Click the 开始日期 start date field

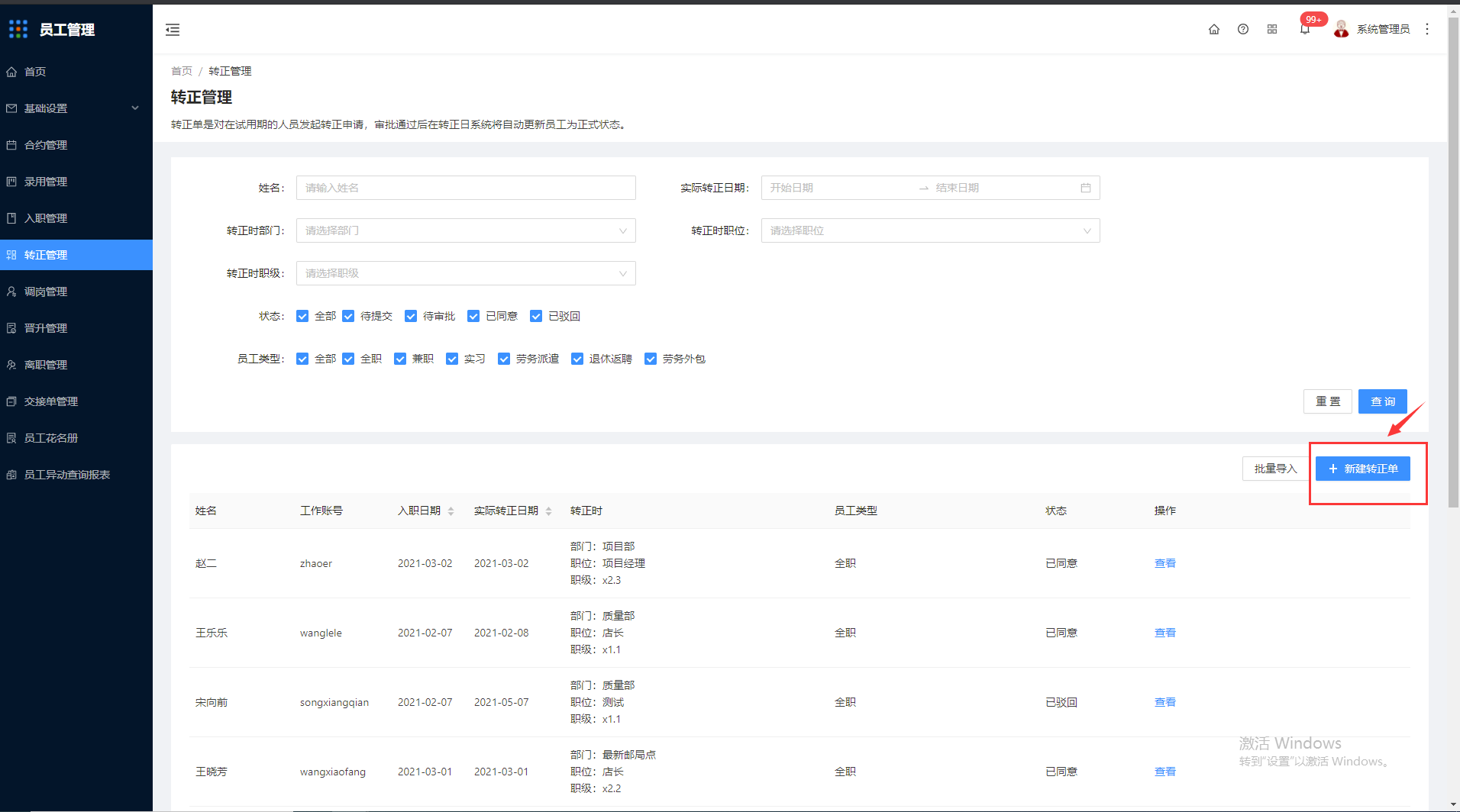[840, 188]
